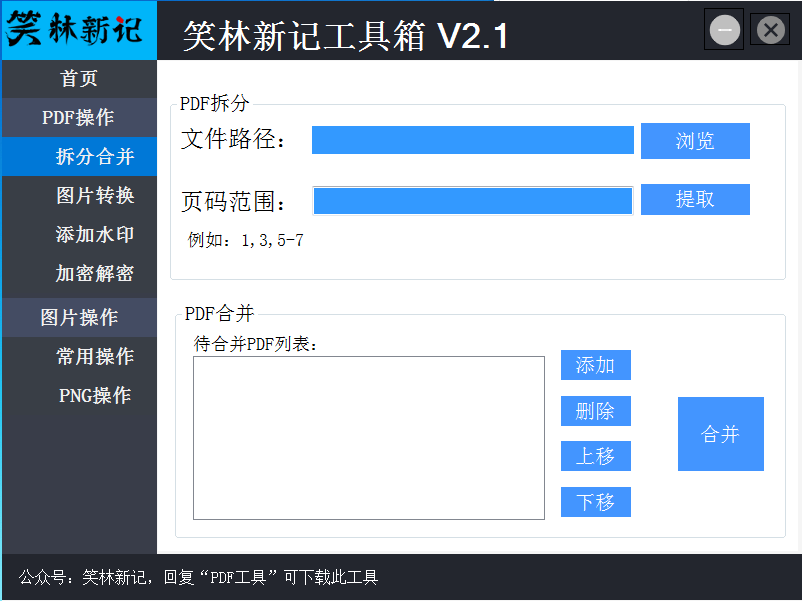The image size is (802, 601).
Task: Click 提取 to extract pages
Action: (695, 199)
